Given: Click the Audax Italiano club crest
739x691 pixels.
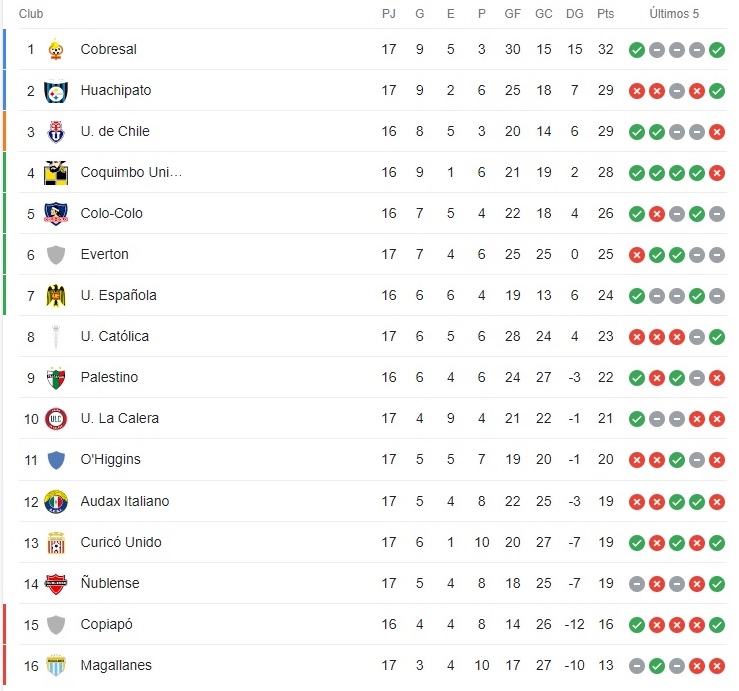Looking at the screenshot, I should (56, 501).
